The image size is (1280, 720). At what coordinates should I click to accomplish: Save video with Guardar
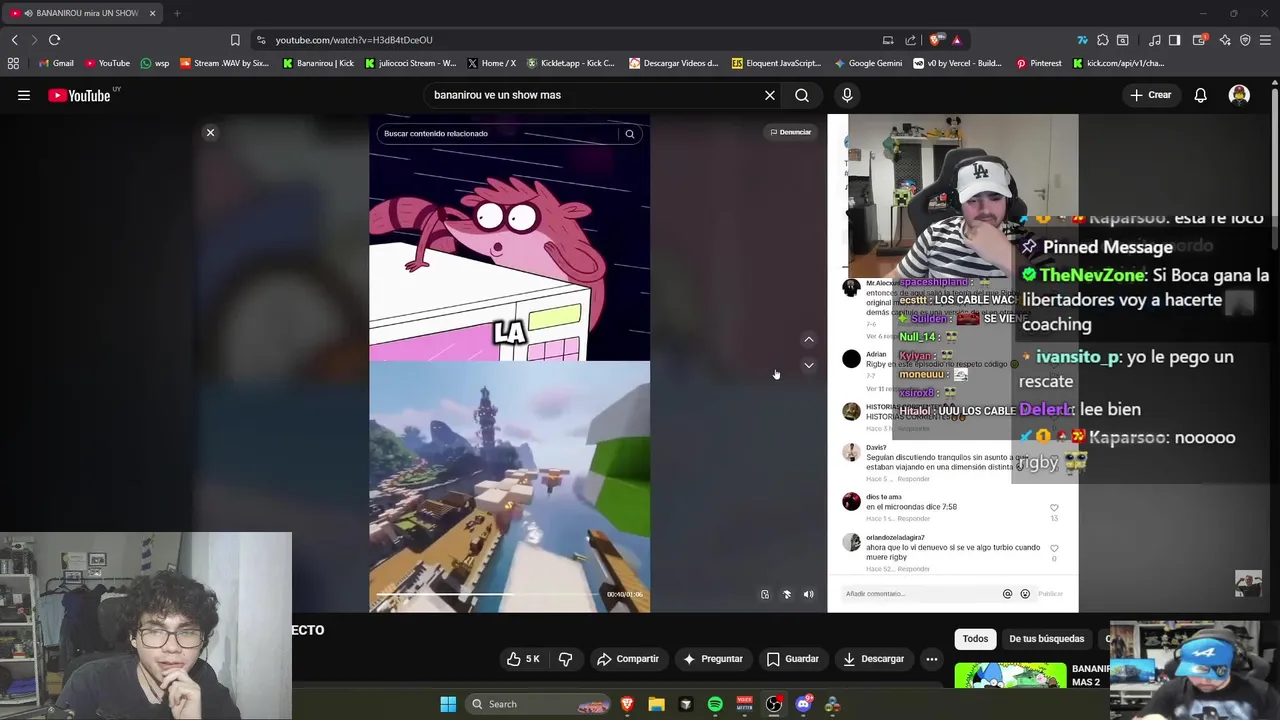point(793,659)
